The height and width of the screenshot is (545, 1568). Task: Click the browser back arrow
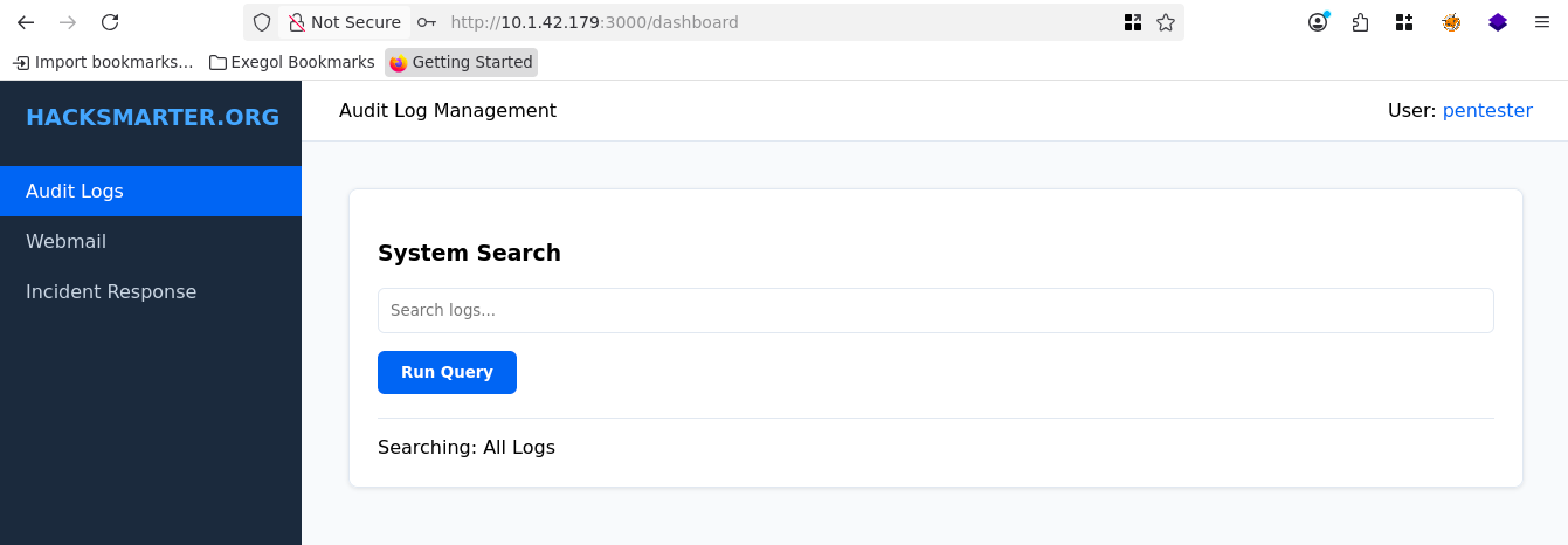[26, 23]
